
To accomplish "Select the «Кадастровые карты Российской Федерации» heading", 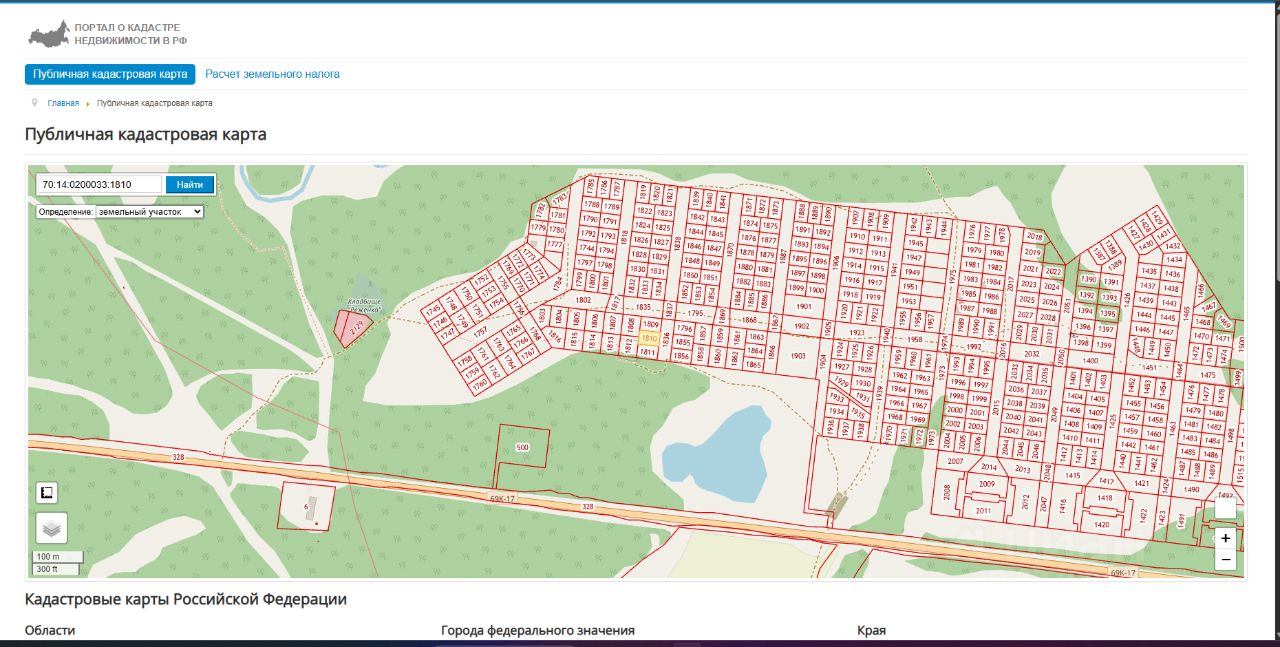I will click(186, 600).
